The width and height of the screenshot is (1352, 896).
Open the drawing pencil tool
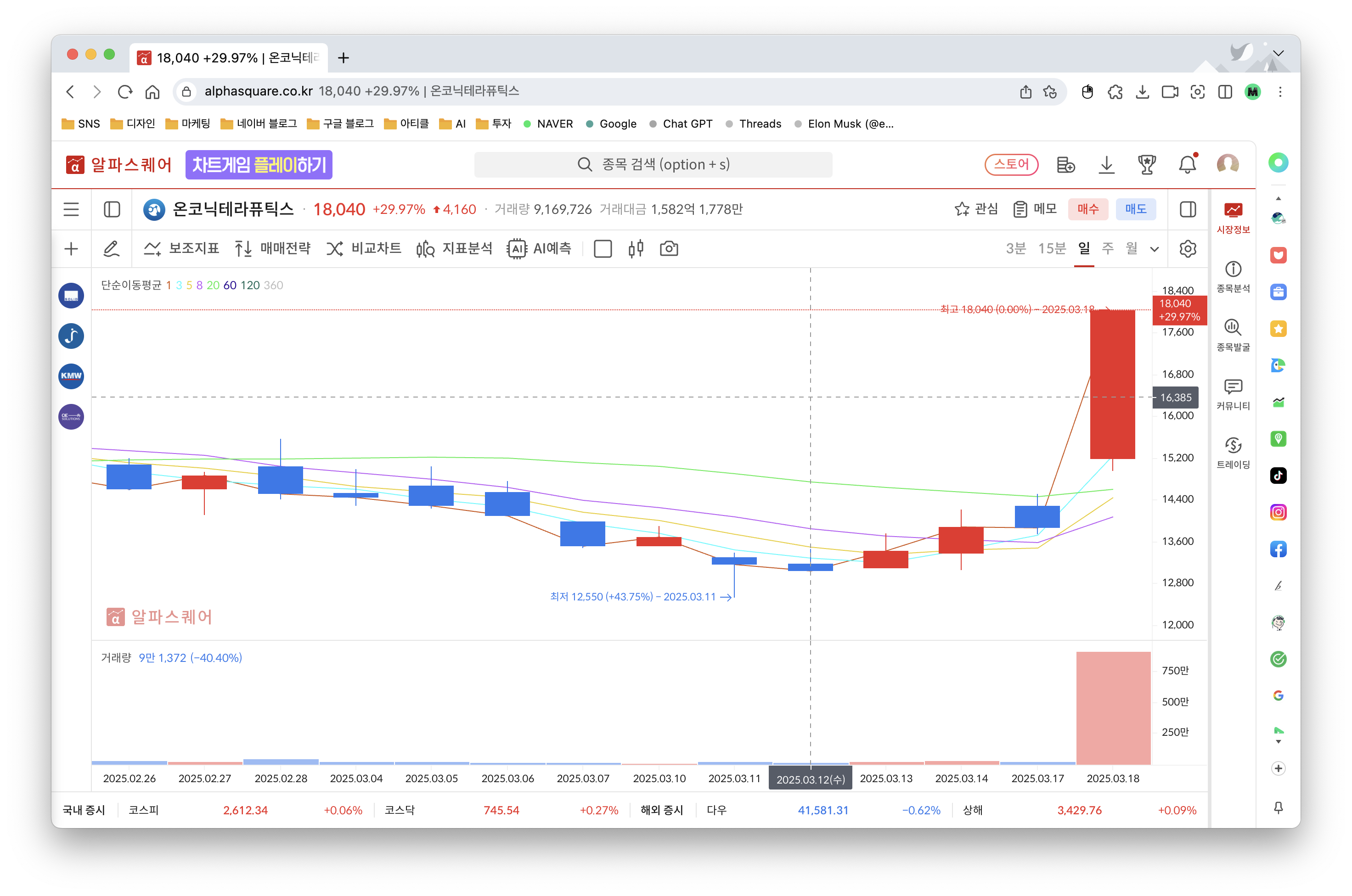[112, 249]
